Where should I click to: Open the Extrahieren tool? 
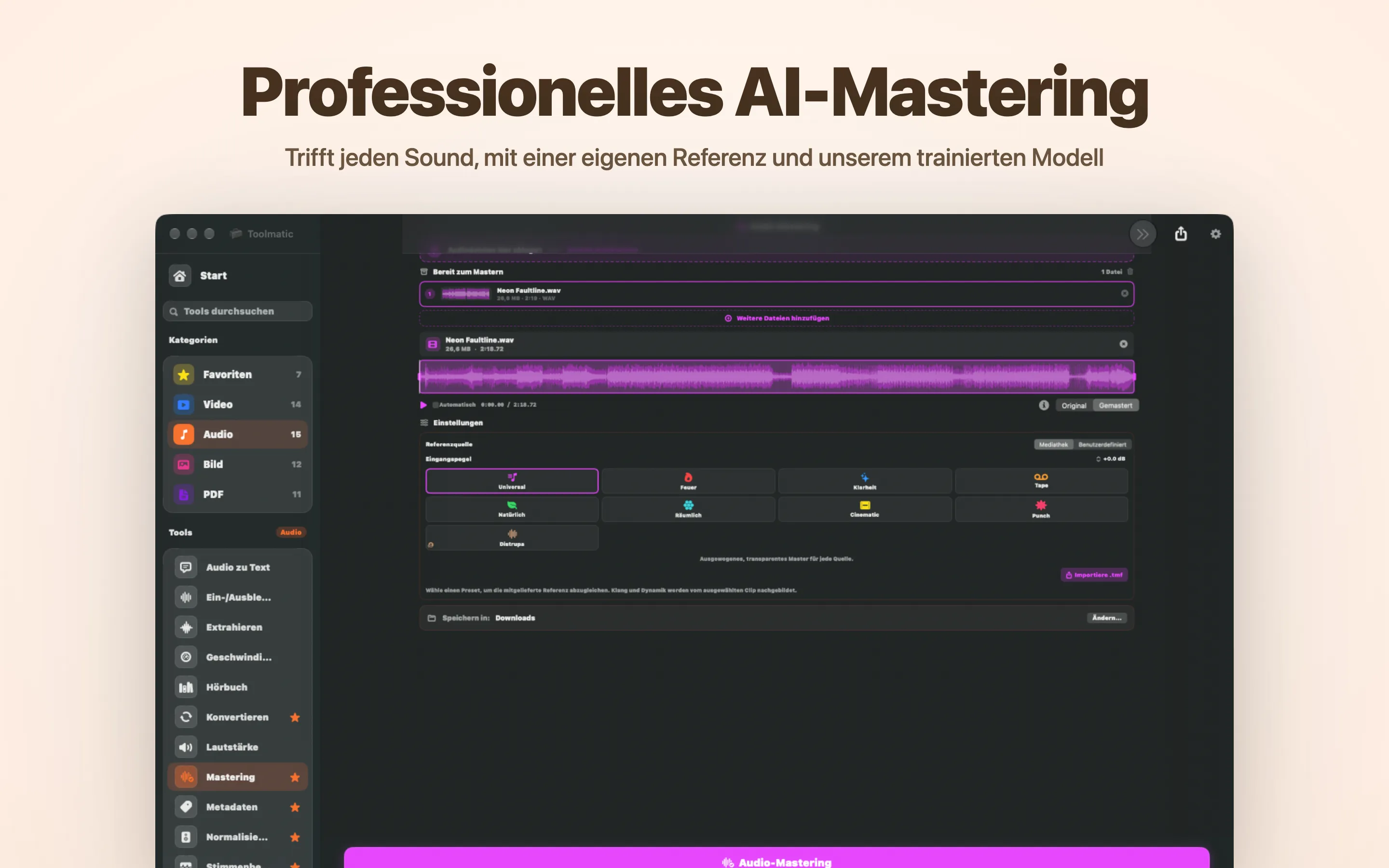(238, 627)
